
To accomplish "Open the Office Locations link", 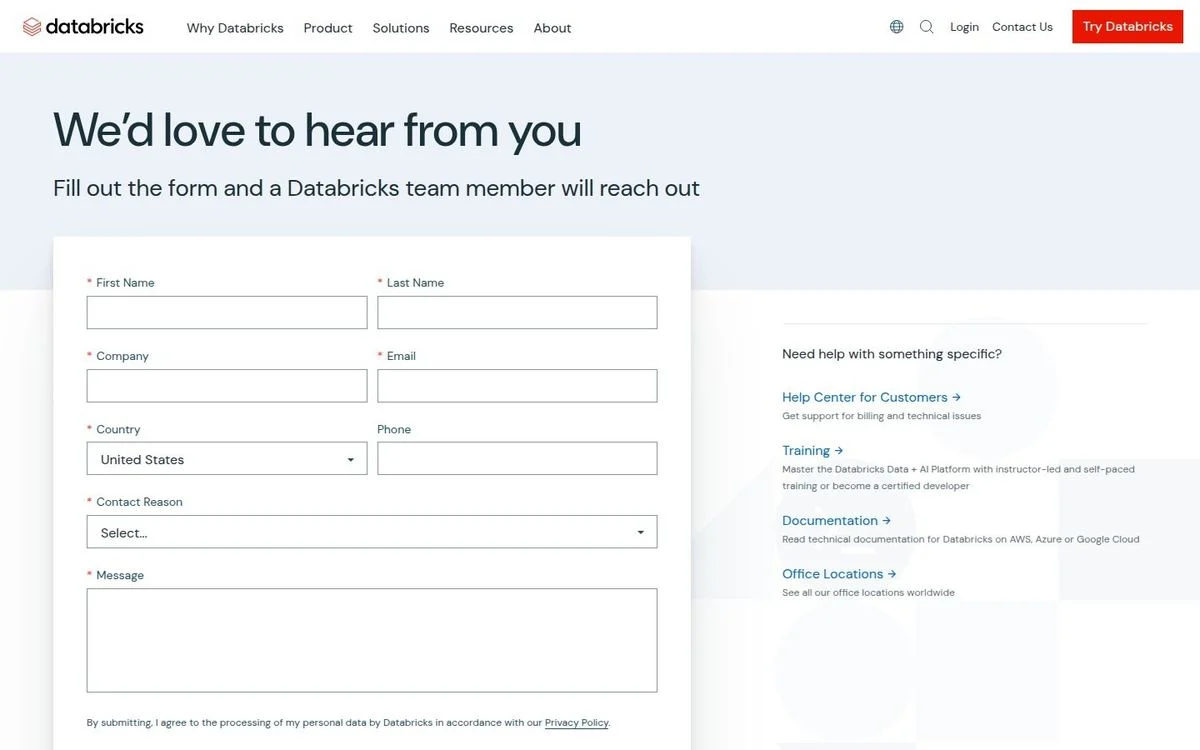I will [839, 574].
